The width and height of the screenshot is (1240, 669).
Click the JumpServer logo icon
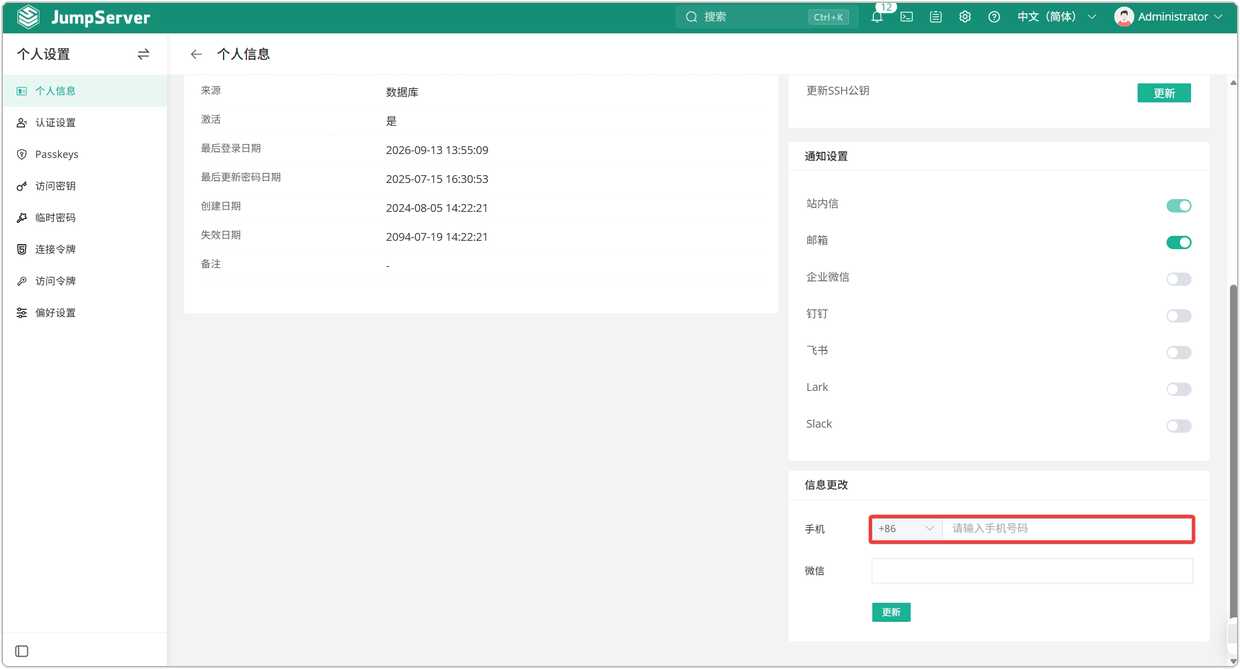28,17
